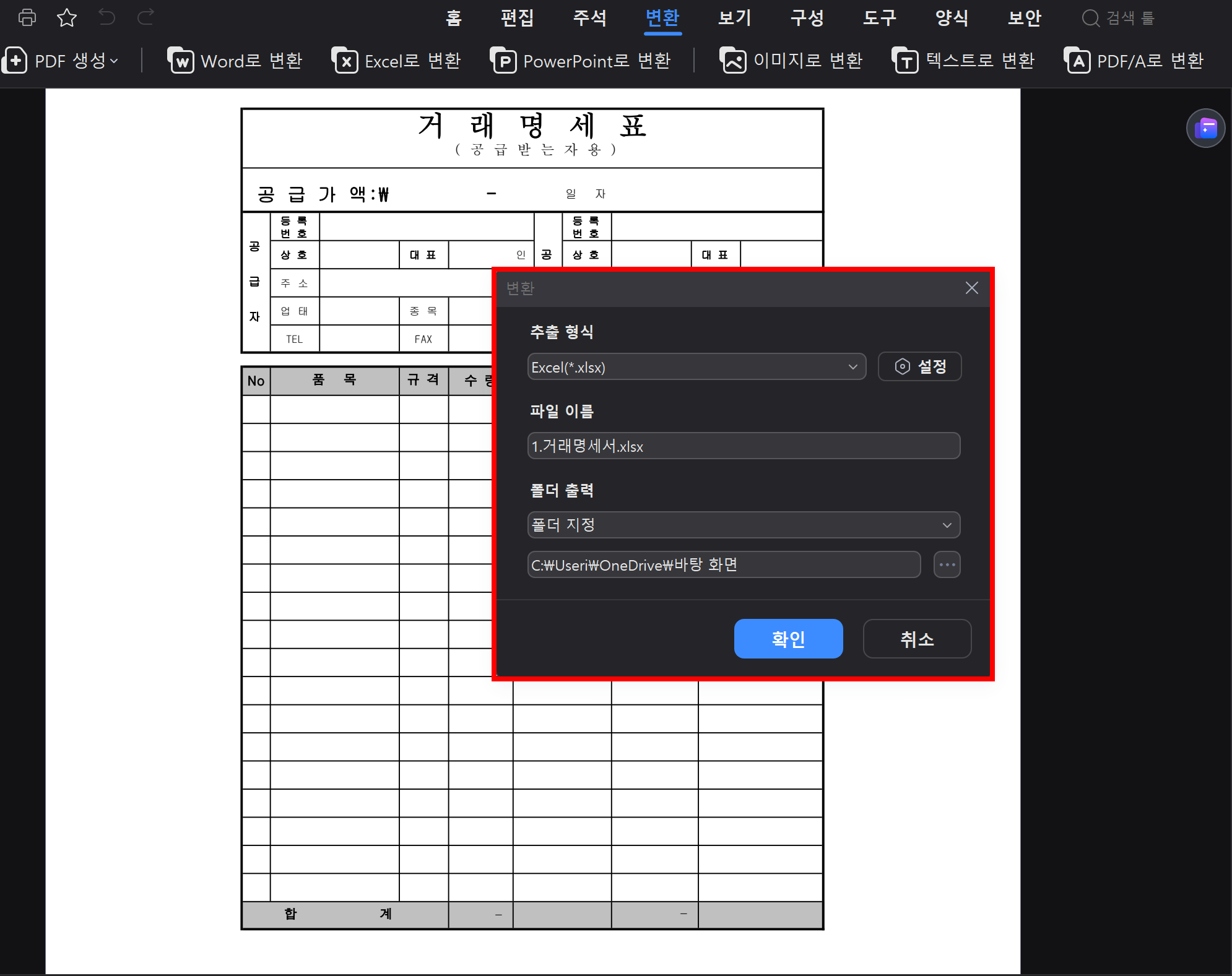This screenshot has width=1232, height=976.
Task: Click the browse folder ellipsis button
Action: (x=947, y=564)
